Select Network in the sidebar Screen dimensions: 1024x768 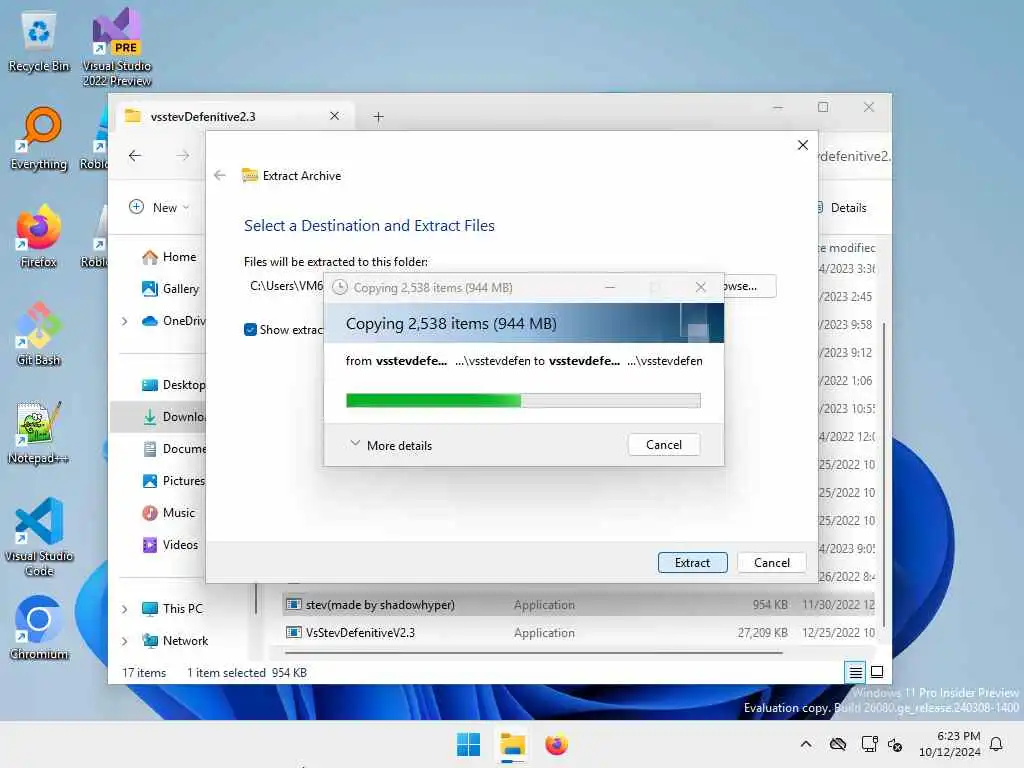[x=175, y=641]
